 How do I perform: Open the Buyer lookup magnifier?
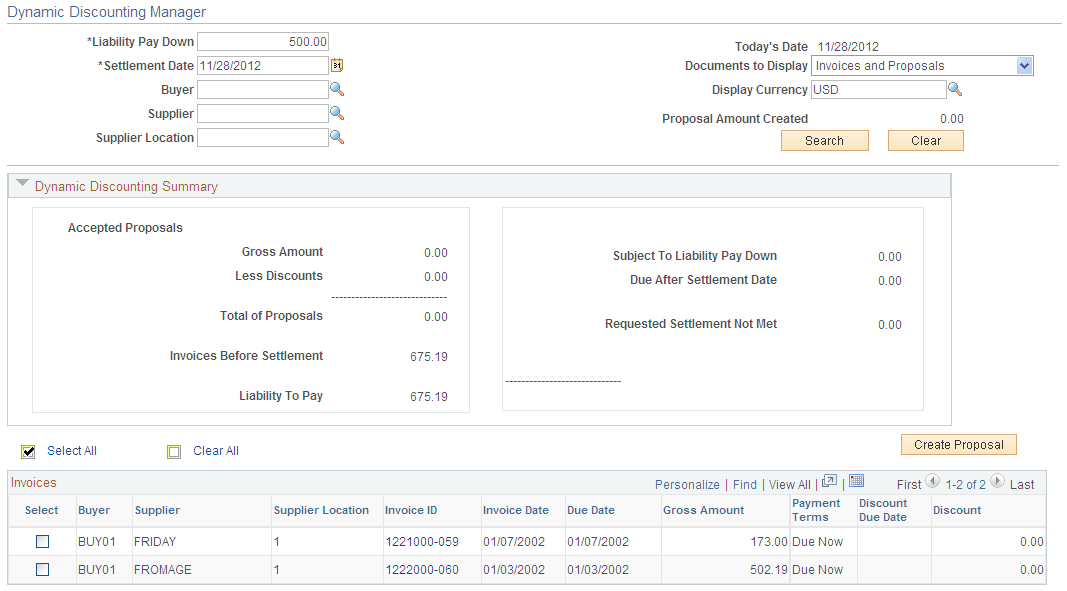point(337,89)
